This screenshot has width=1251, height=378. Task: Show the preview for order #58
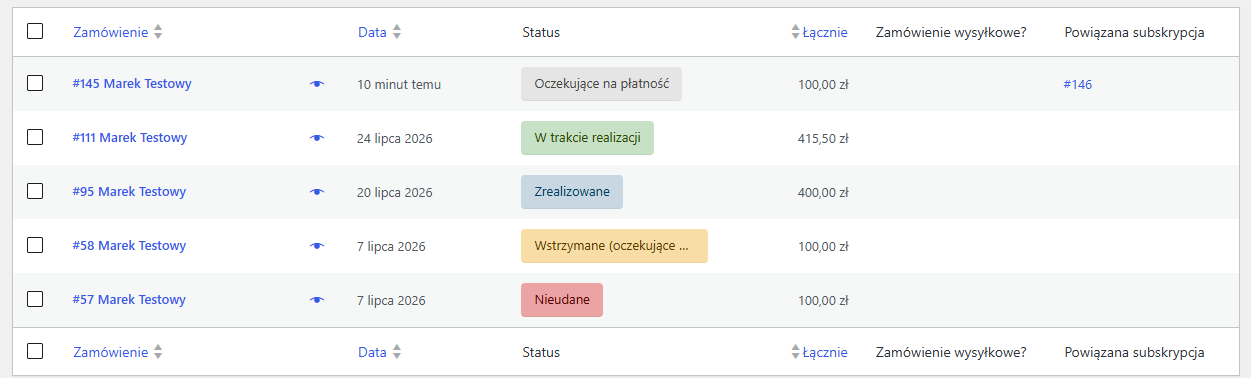tap(317, 246)
